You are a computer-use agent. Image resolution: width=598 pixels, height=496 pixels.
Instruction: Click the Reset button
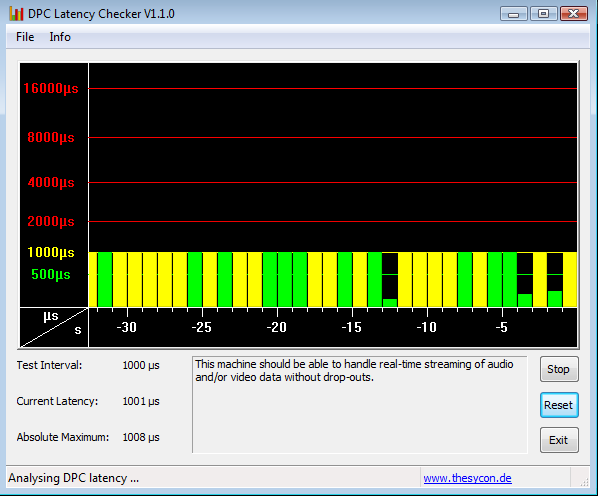coord(559,405)
